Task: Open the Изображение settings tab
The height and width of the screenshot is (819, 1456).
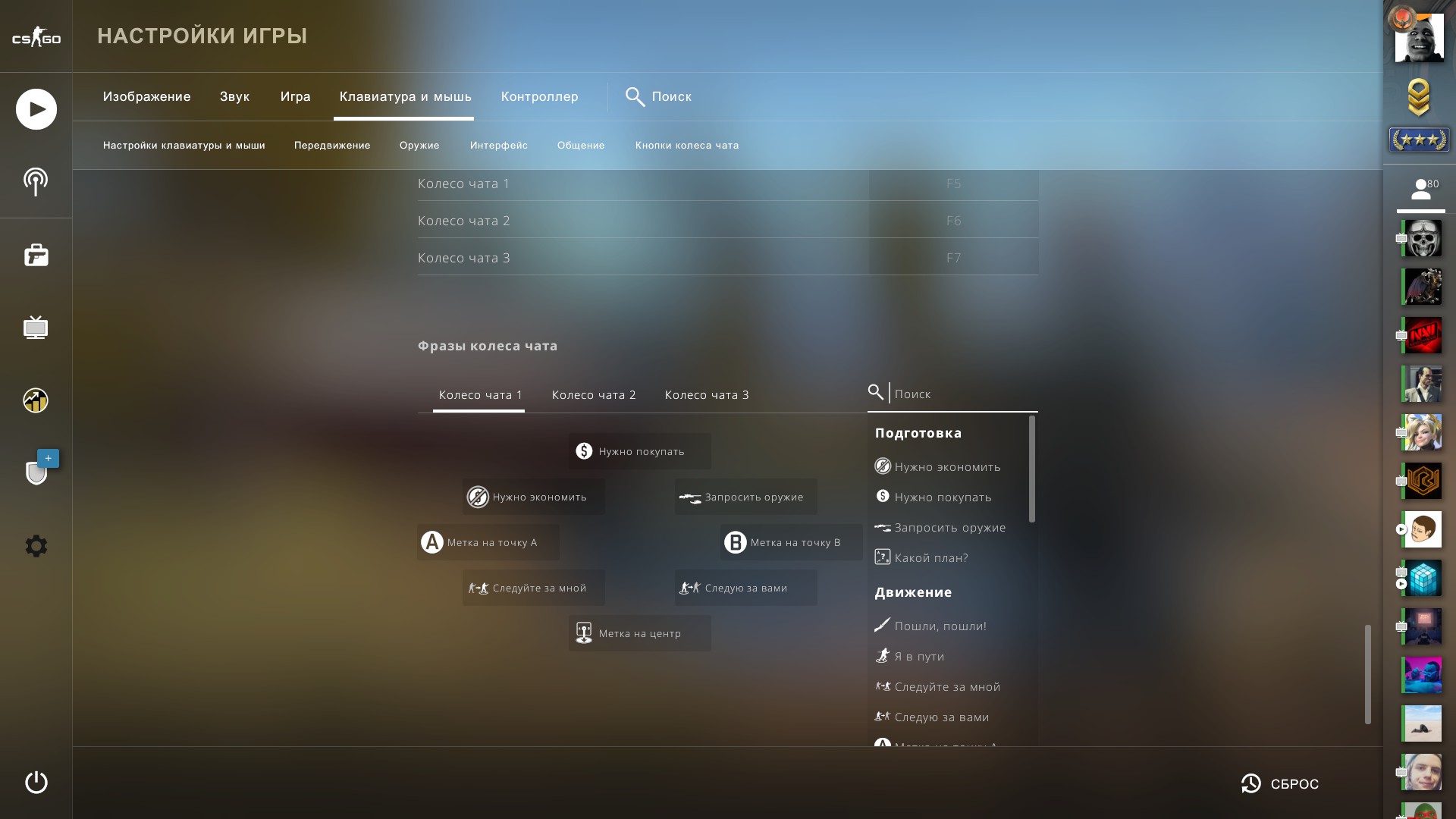Action: [x=147, y=97]
